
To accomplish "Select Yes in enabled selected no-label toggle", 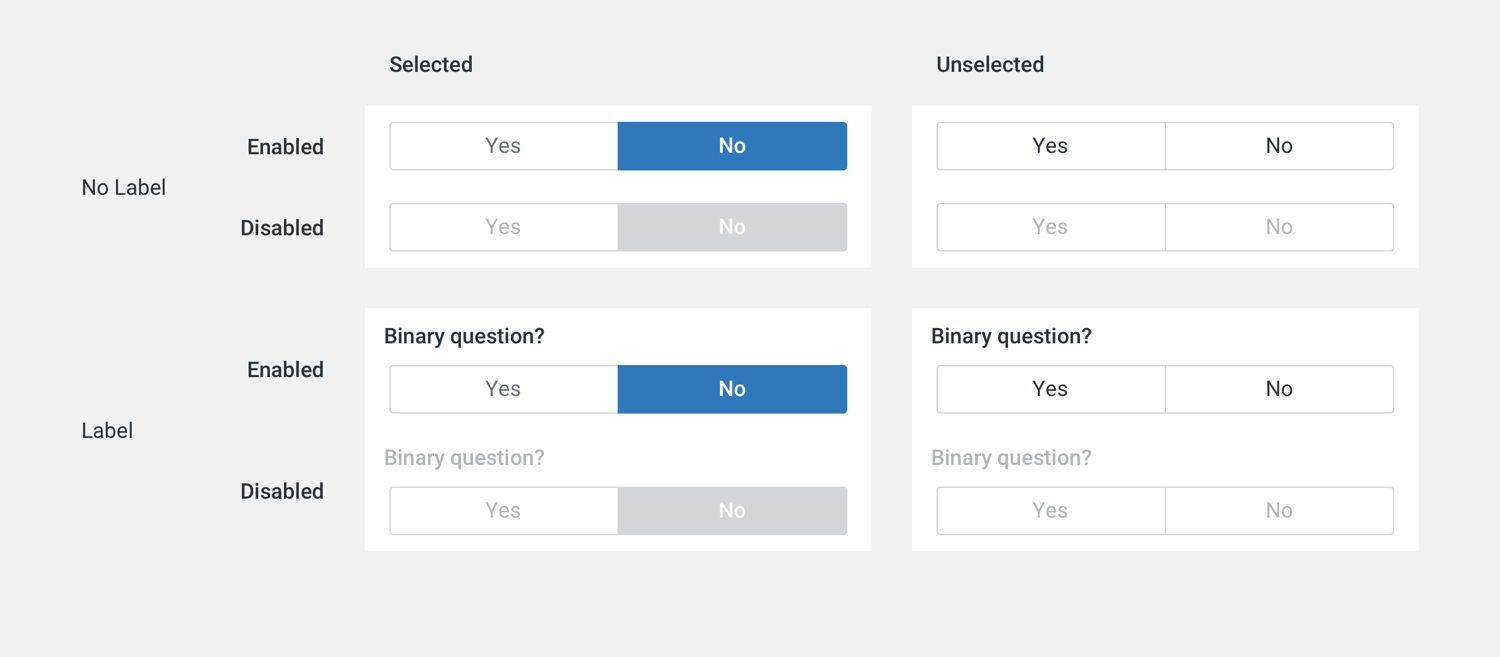I will tap(504, 146).
